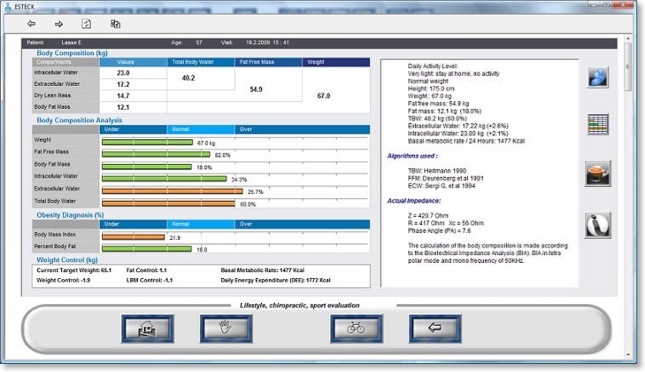Click the ESTECK application icon in title bar
Screen dimensions: 645x372
point(8,7)
